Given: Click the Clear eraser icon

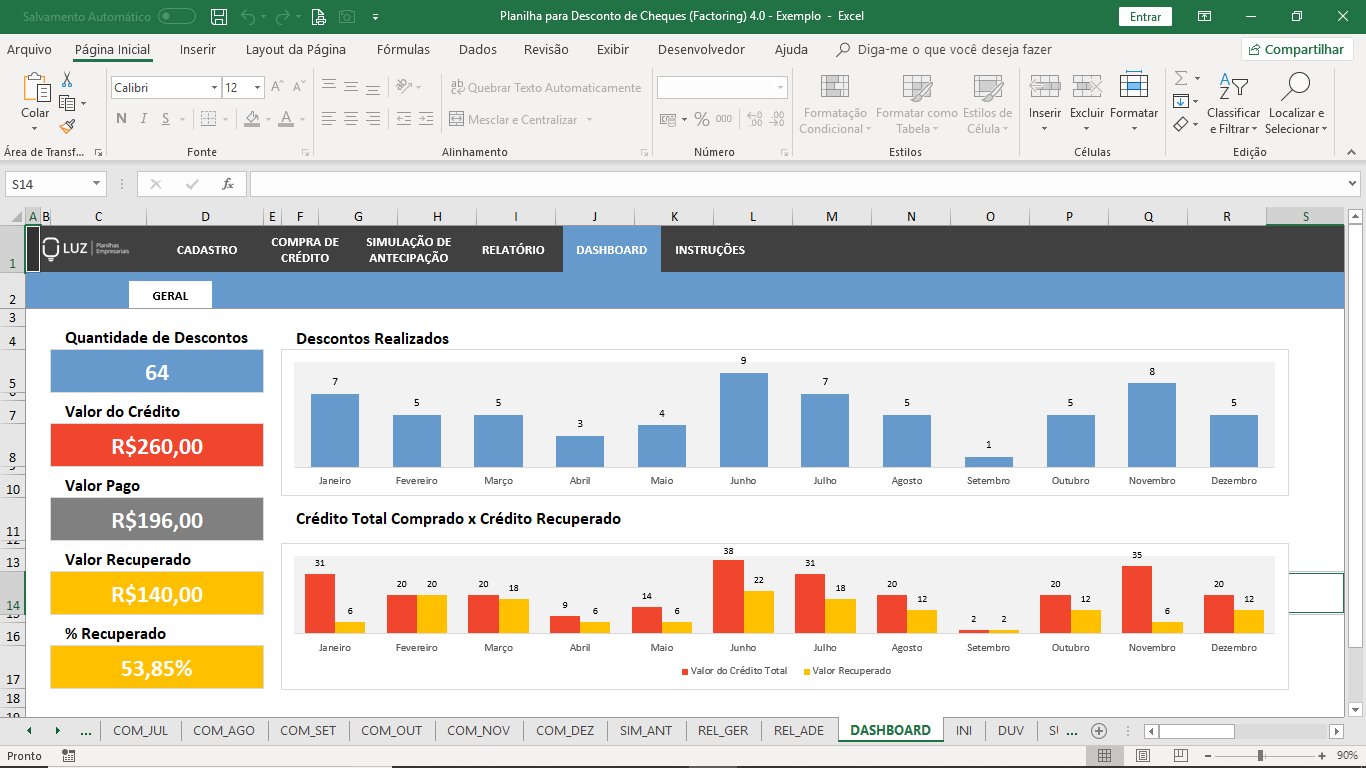Looking at the screenshot, I should click(1181, 124).
